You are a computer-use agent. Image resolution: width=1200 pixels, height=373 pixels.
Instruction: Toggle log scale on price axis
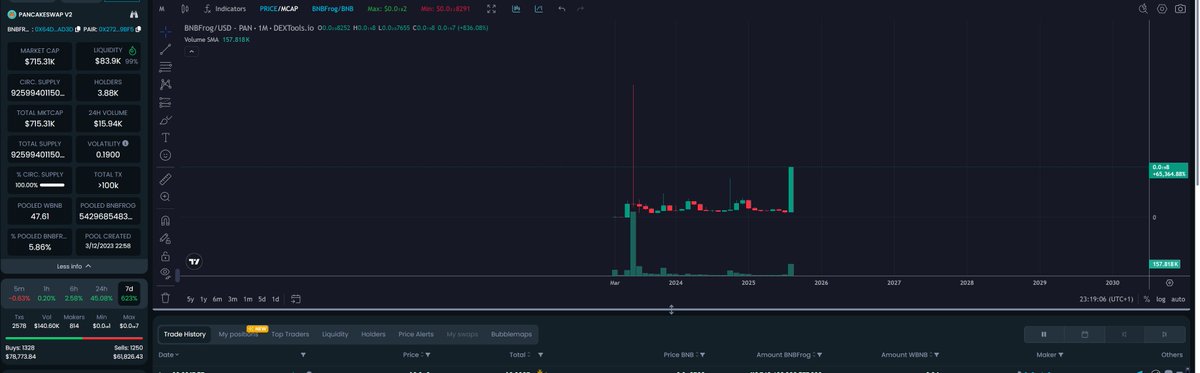(x=1160, y=299)
